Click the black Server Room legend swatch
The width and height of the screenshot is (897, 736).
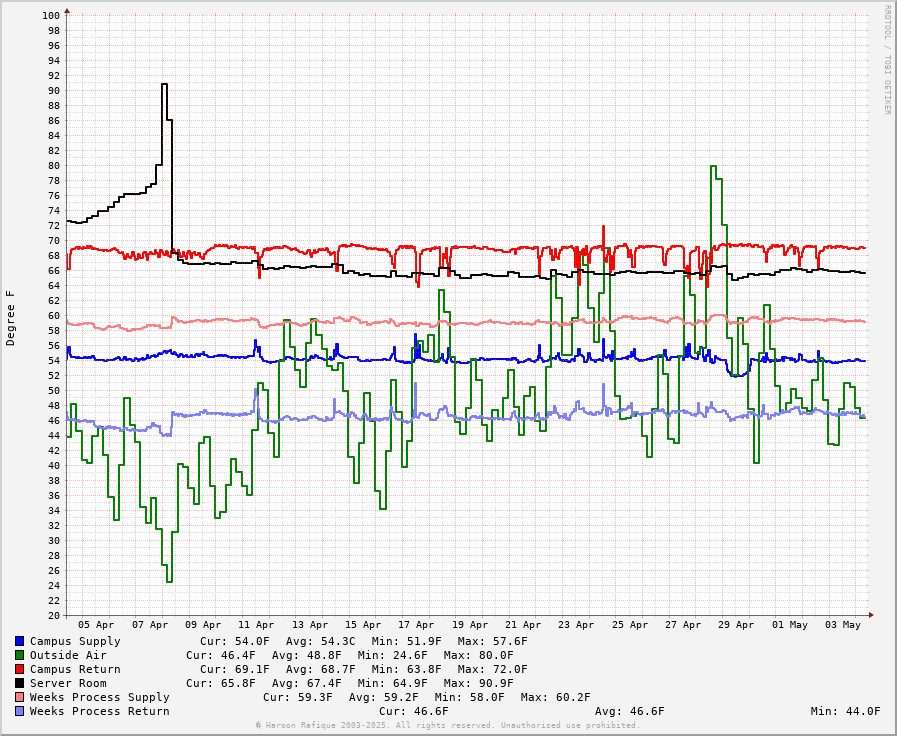point(19,683)
